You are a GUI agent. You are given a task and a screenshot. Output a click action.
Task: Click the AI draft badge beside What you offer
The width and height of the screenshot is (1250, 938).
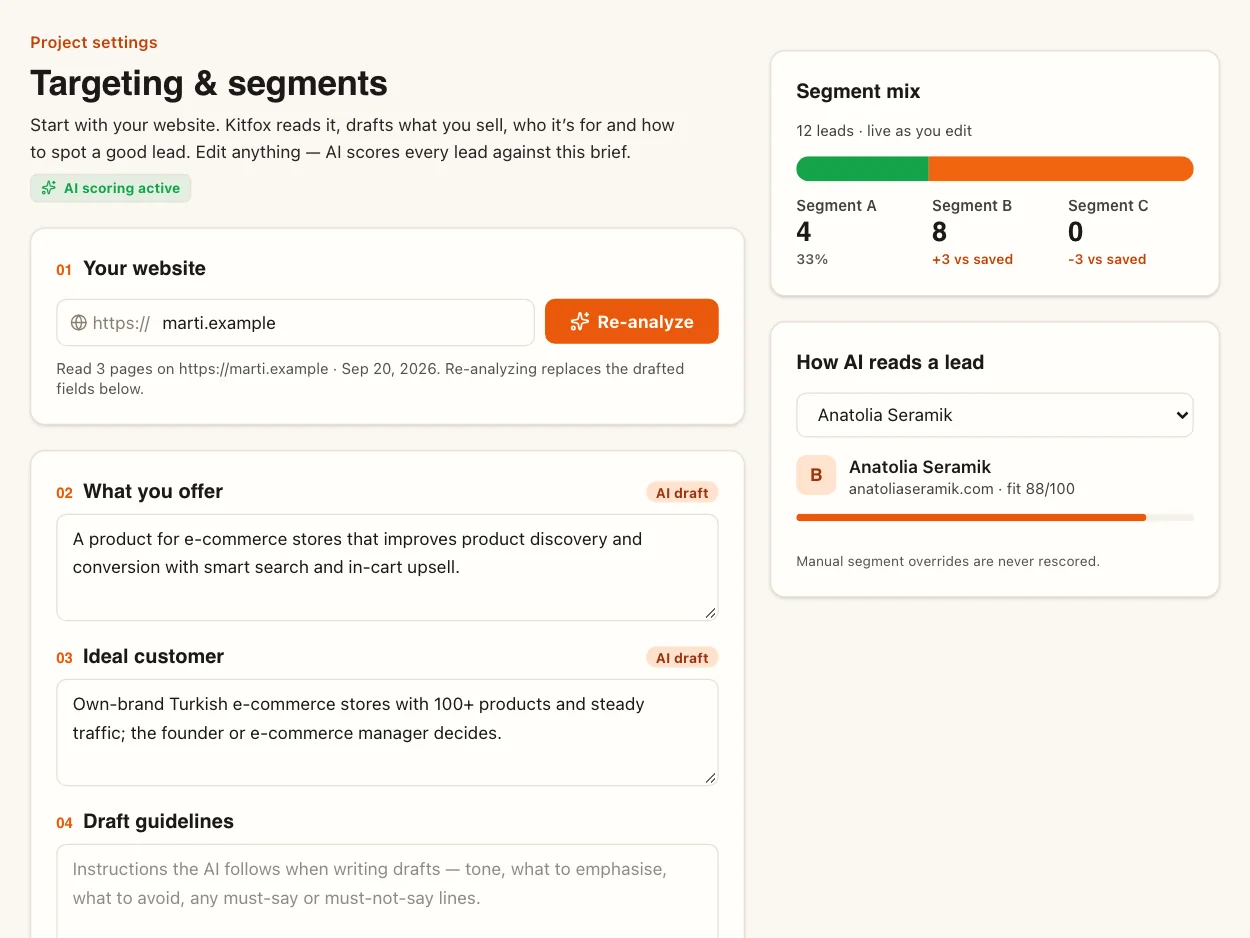682,493
